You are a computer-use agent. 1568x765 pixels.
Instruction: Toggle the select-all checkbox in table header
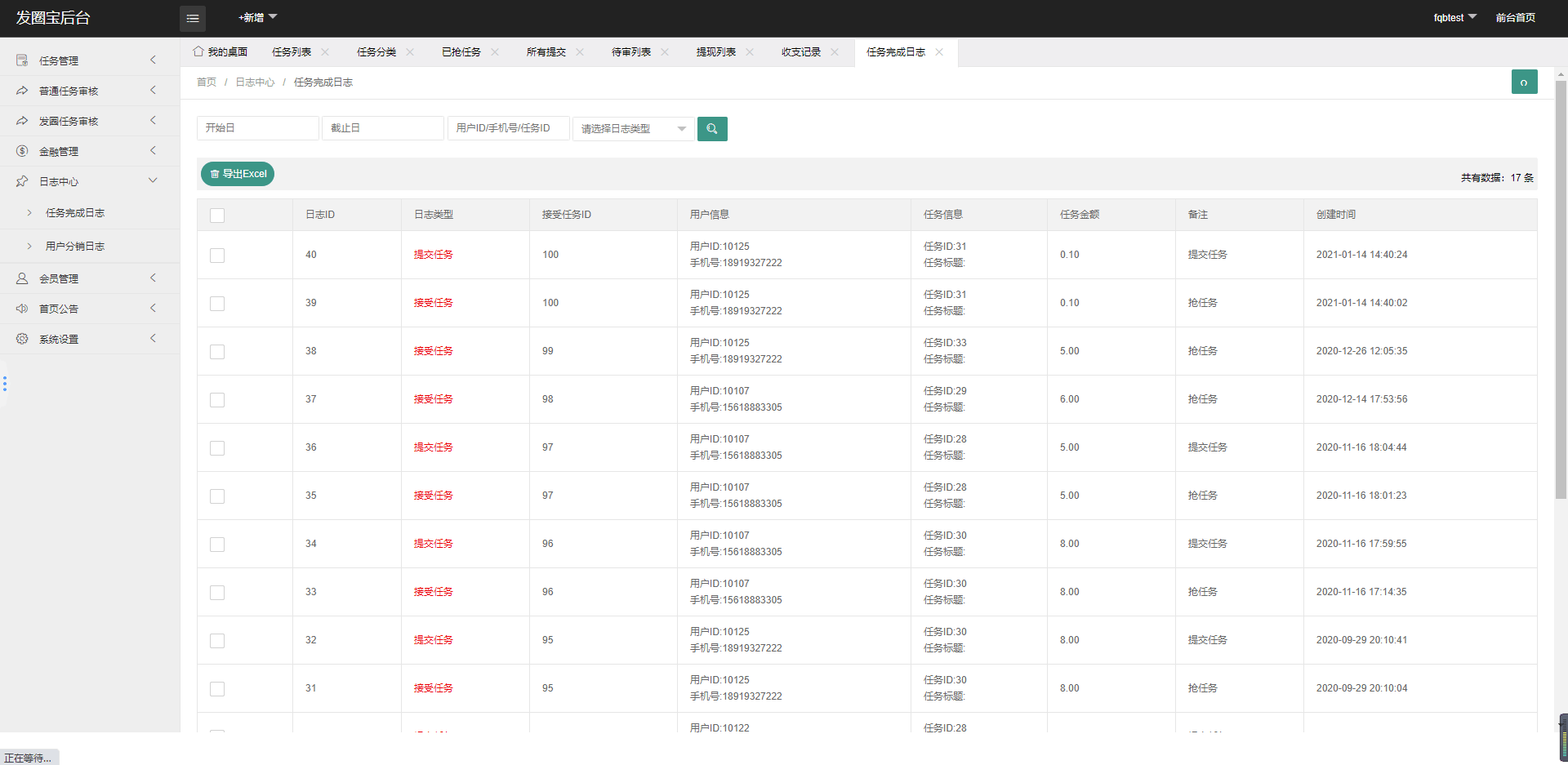pyautogui.click(x=217, y=216)
